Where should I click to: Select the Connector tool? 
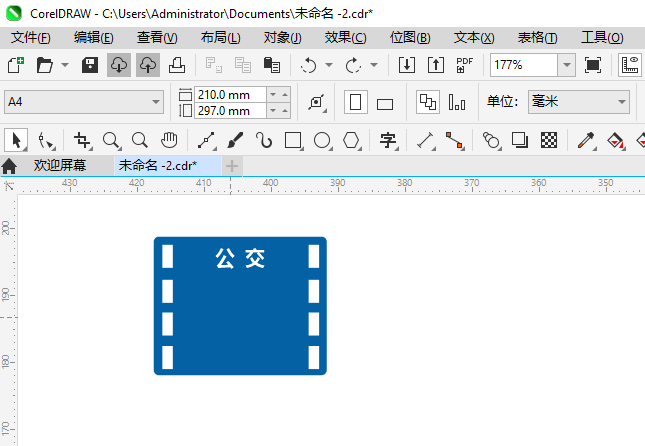(x=455, y=141)
